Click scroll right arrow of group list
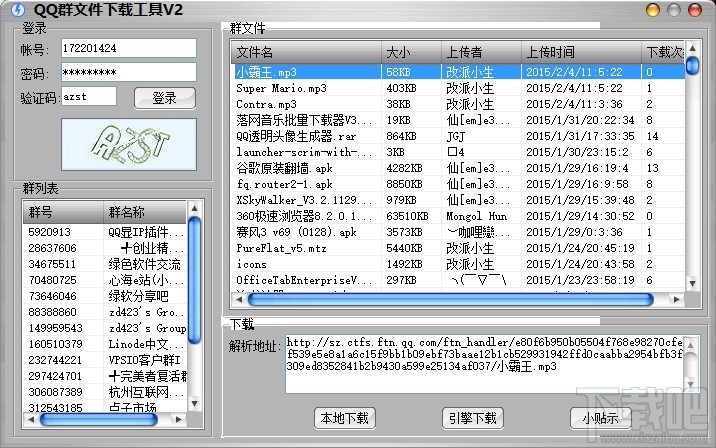Viewport: 716px width, 448px height. point(178,419)
